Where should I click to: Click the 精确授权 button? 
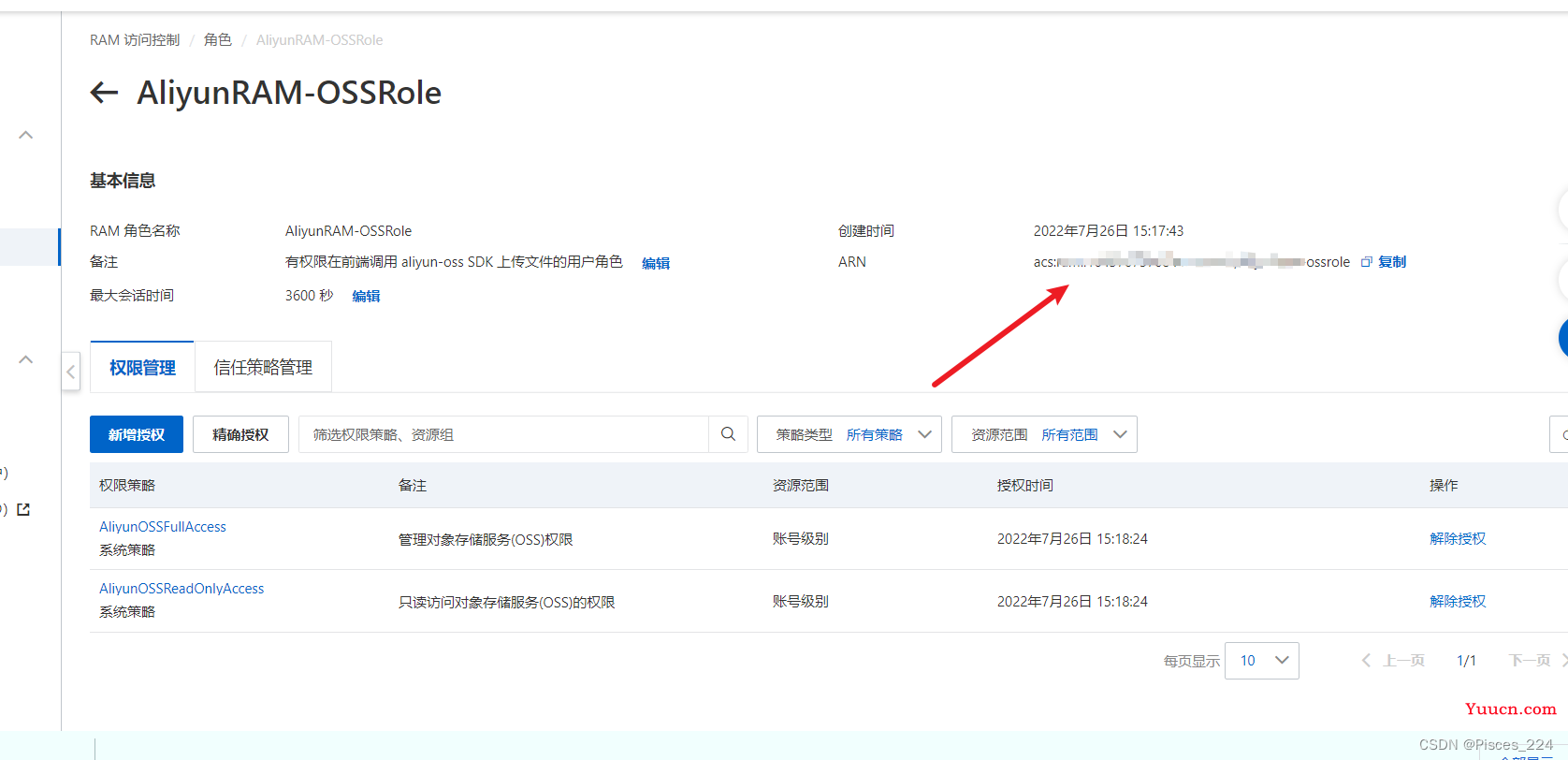click(x=240, y=434)
